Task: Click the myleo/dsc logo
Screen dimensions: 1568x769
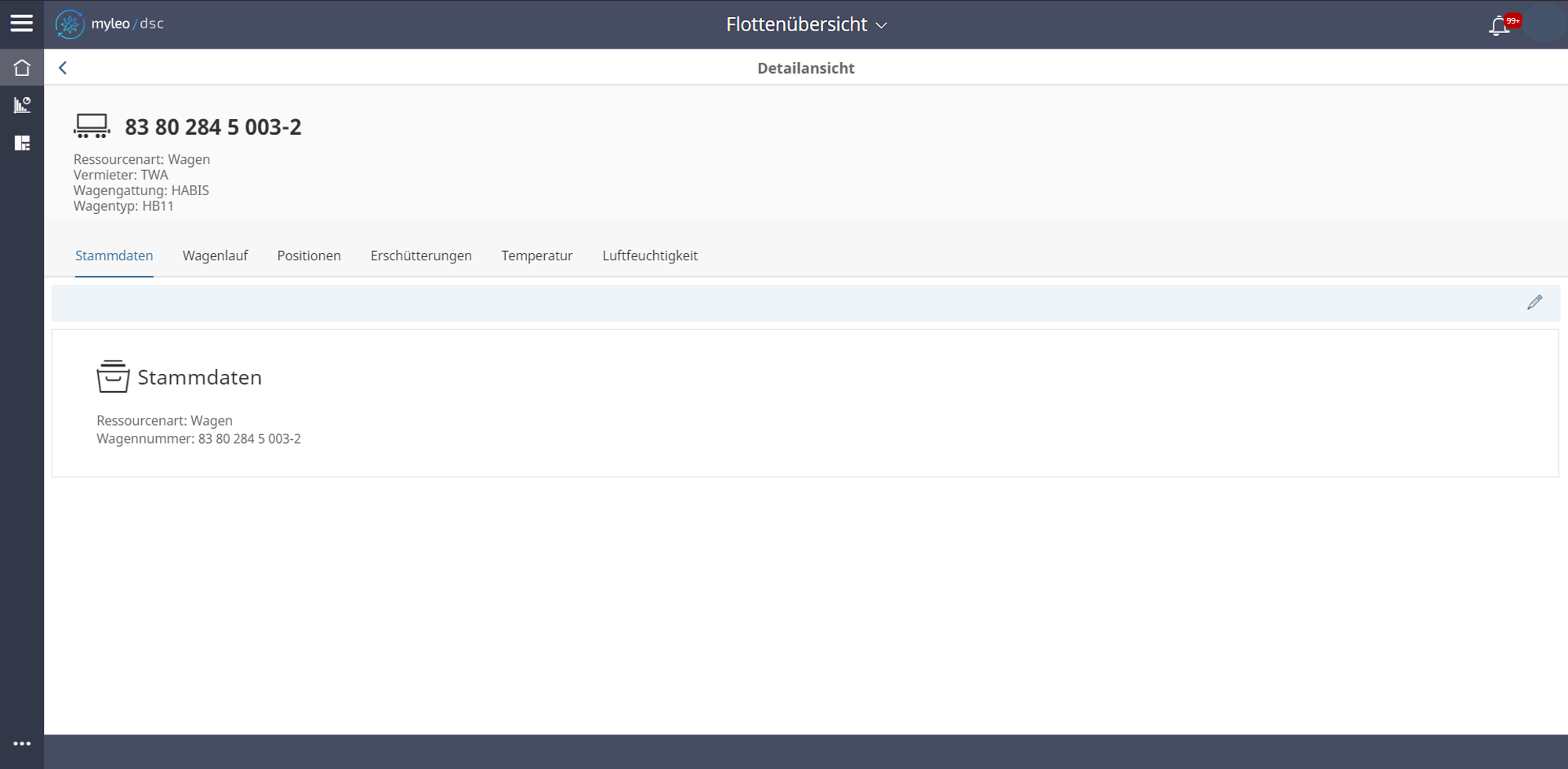Action: click(110, 24)
